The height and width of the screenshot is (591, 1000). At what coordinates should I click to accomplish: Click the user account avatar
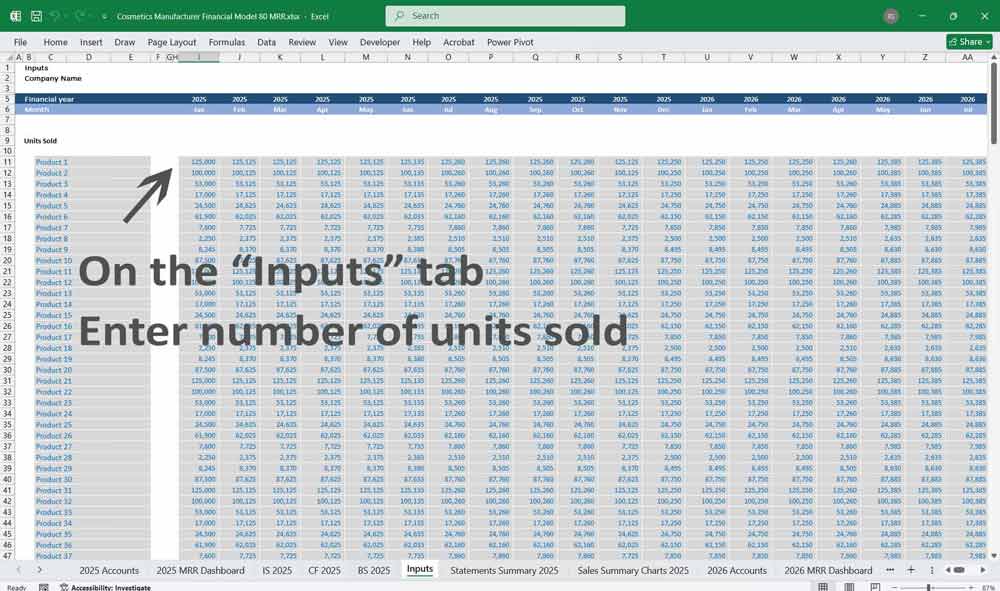pyautogui.click(x=891, y=16)
